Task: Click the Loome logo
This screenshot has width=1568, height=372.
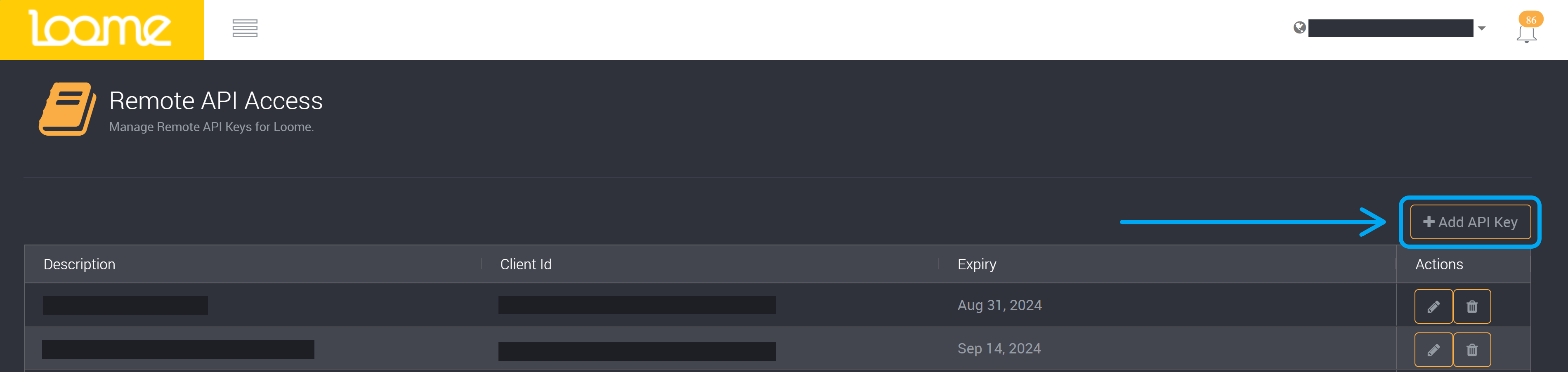Action: coord(101,29)
